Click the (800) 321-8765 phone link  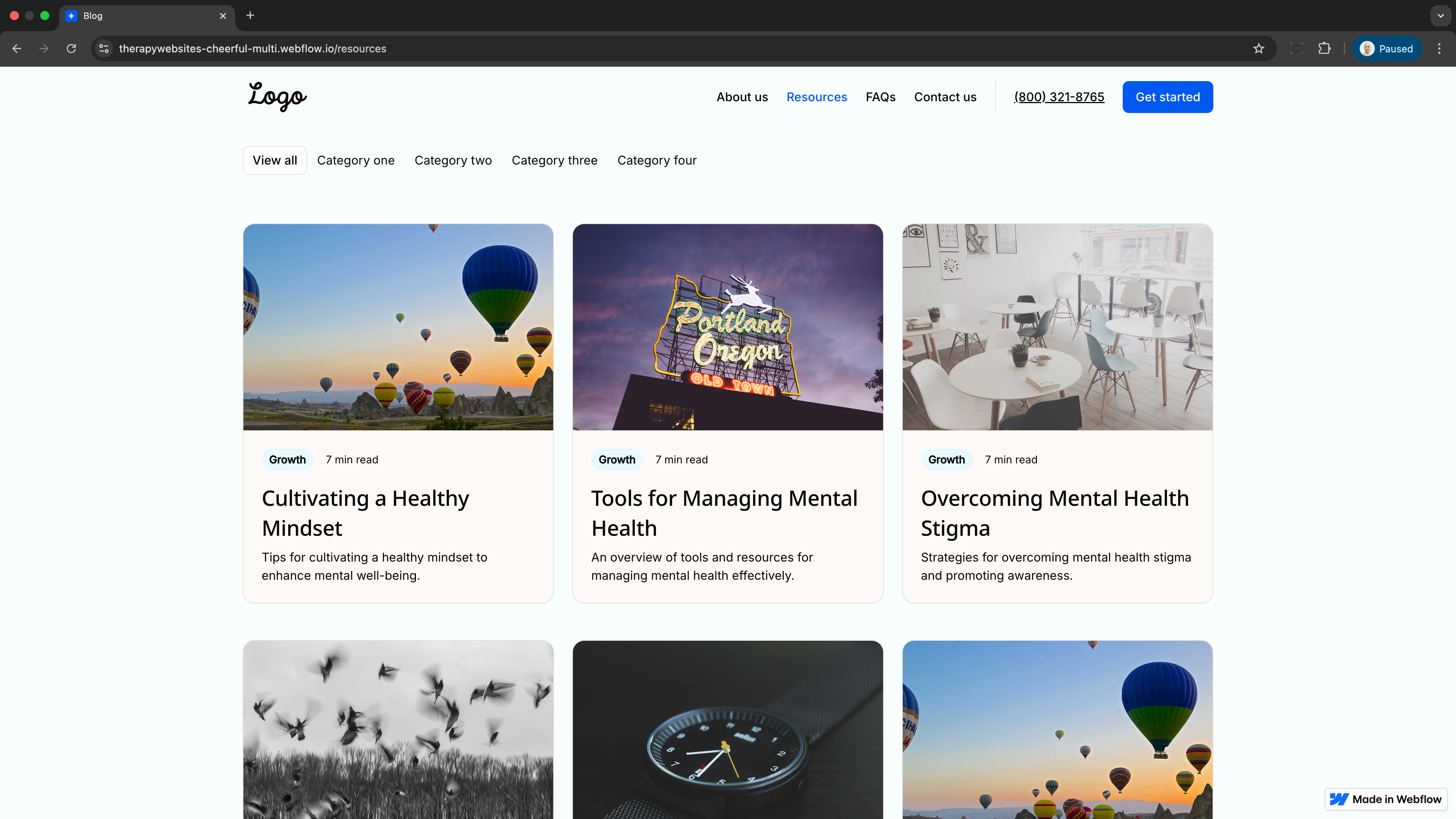[1059, 97]
